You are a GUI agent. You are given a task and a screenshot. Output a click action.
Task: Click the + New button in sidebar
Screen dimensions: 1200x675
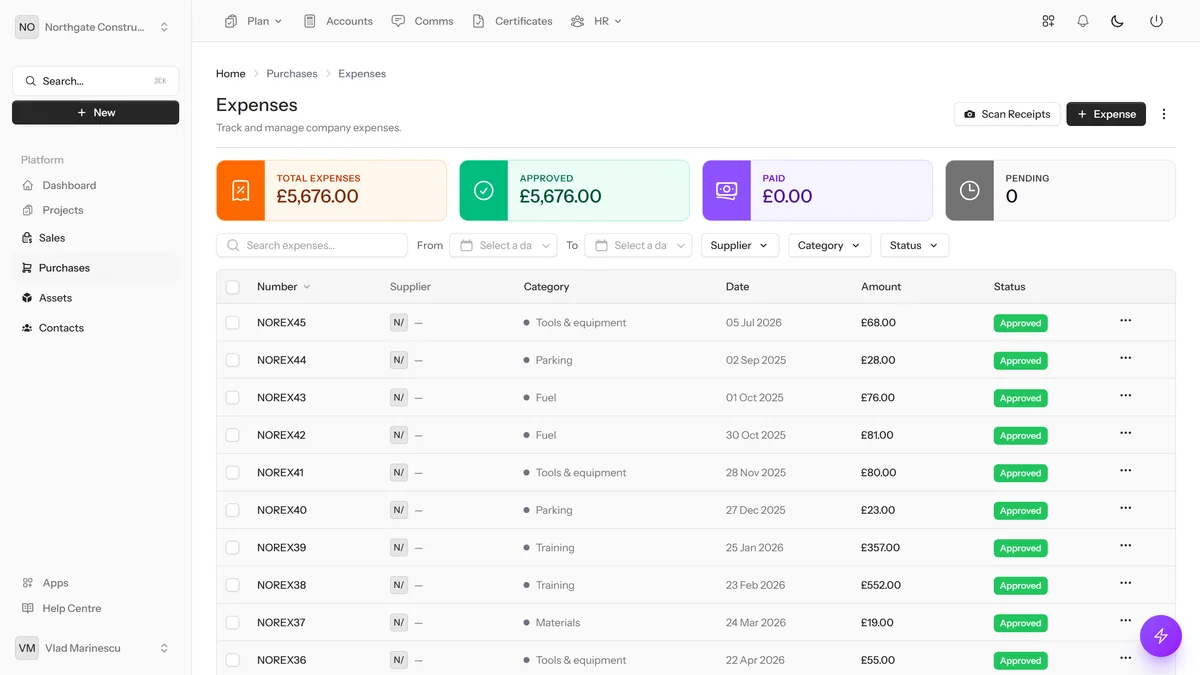95,113
